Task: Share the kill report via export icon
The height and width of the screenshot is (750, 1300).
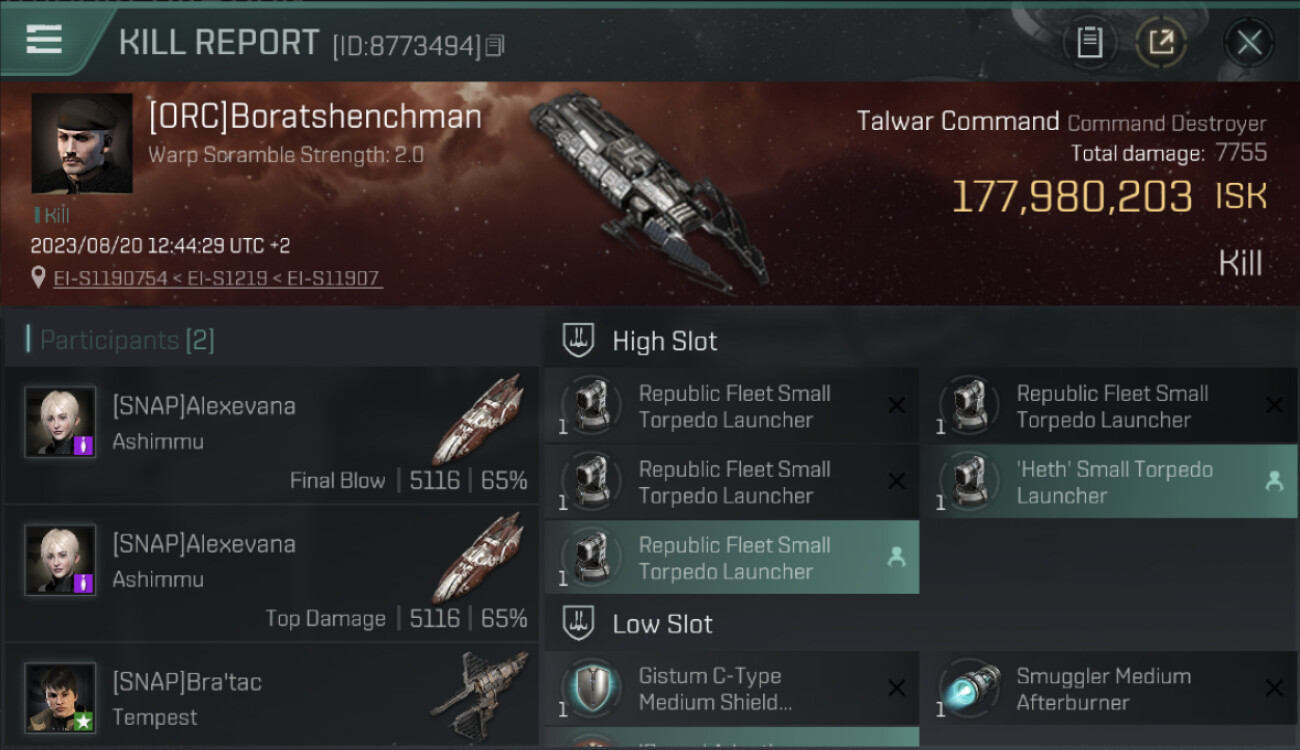Action: [1160, 42]
